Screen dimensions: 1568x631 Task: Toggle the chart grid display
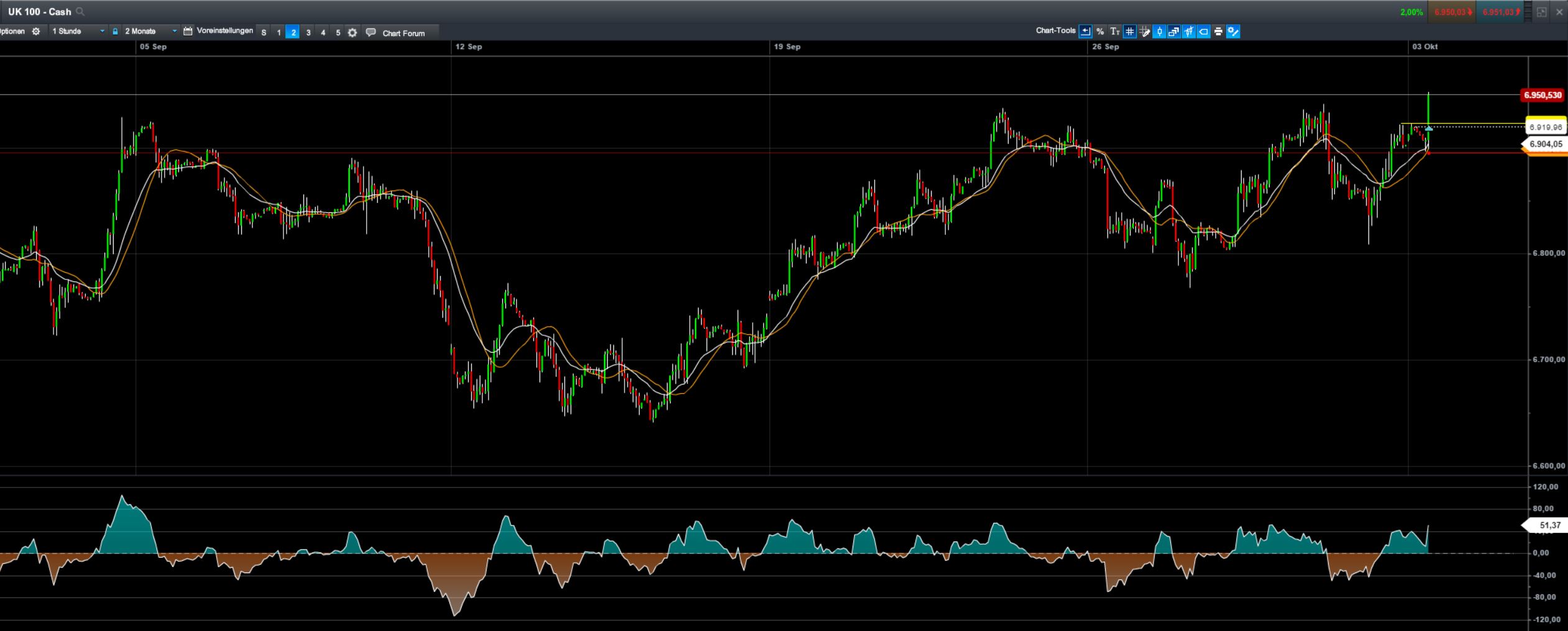(x=1129, y=31)
